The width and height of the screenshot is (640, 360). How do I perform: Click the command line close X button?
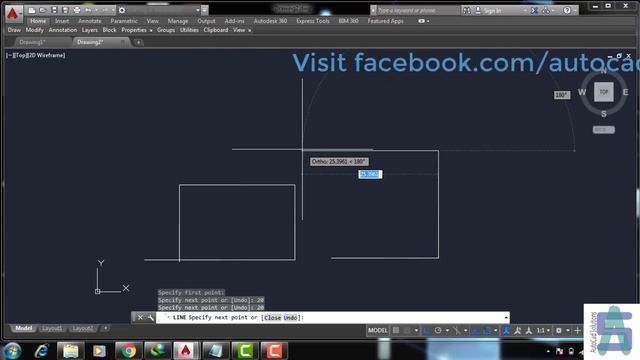click(x=140, y=318)
